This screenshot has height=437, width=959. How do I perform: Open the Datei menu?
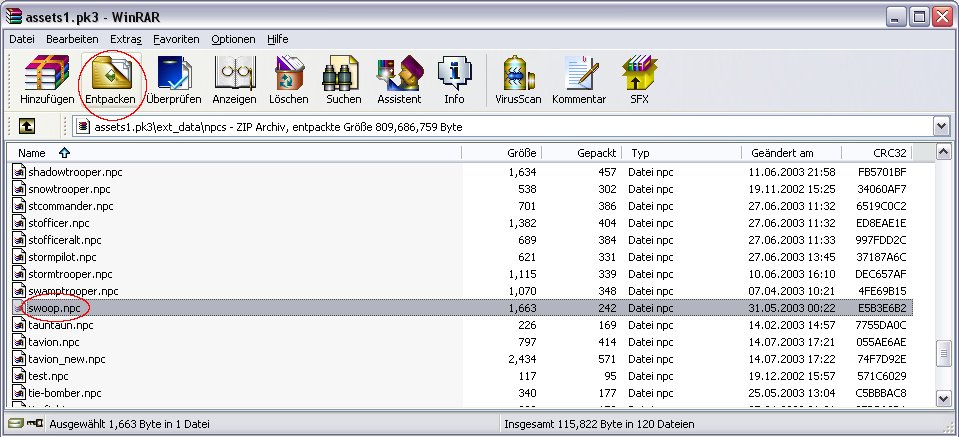[x=21, y=39]
